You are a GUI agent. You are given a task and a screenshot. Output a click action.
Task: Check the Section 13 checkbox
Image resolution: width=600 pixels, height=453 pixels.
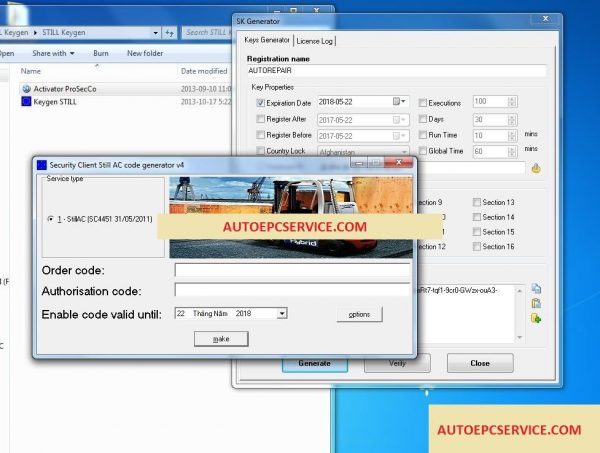477,202
